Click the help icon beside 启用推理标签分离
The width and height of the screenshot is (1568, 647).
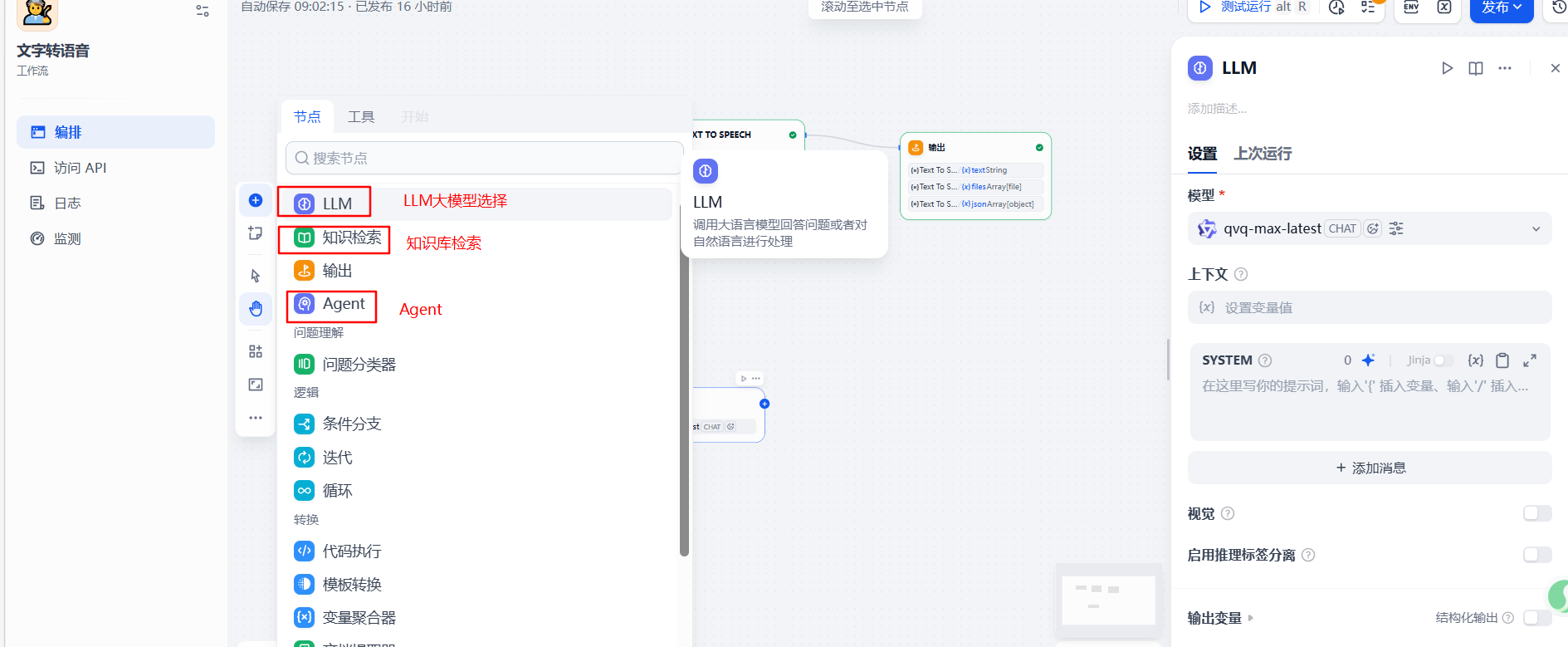tap(1308, 555)
